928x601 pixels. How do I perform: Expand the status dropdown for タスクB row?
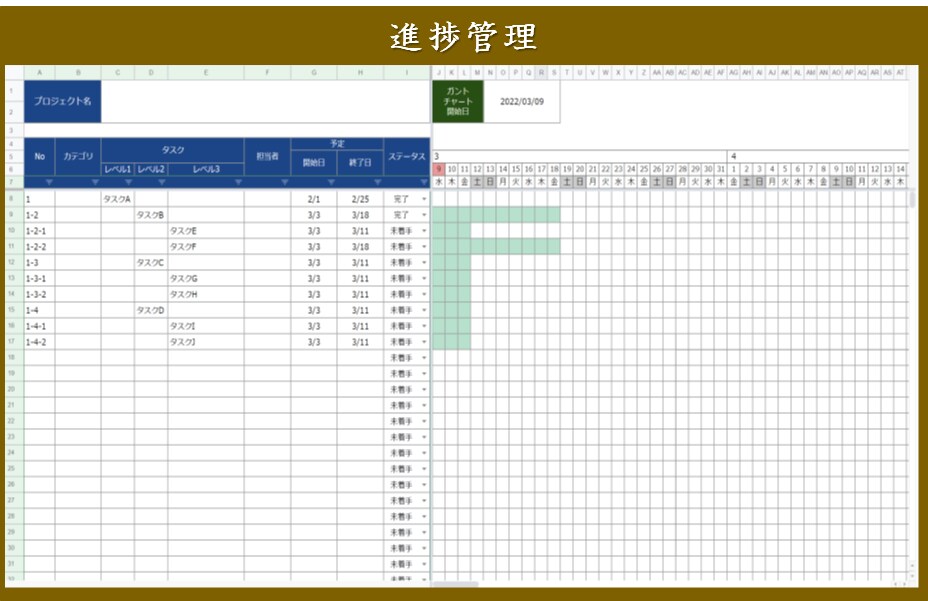click(424, 215)
